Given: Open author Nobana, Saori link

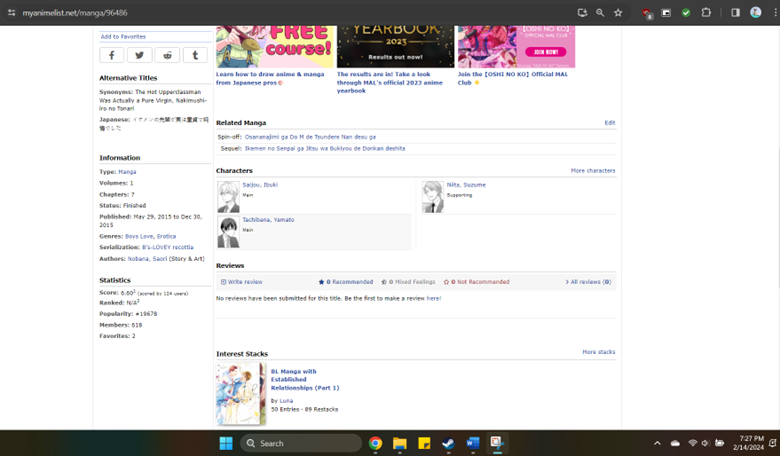Looking at the screenshot, I should coord(147,259).
